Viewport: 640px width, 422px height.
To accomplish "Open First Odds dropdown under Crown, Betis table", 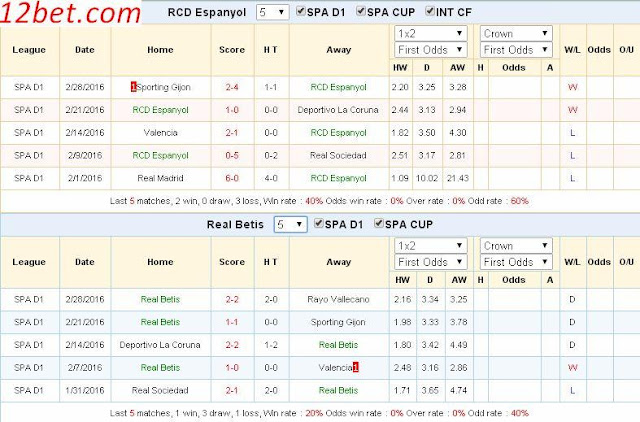I will coord(516,262).
